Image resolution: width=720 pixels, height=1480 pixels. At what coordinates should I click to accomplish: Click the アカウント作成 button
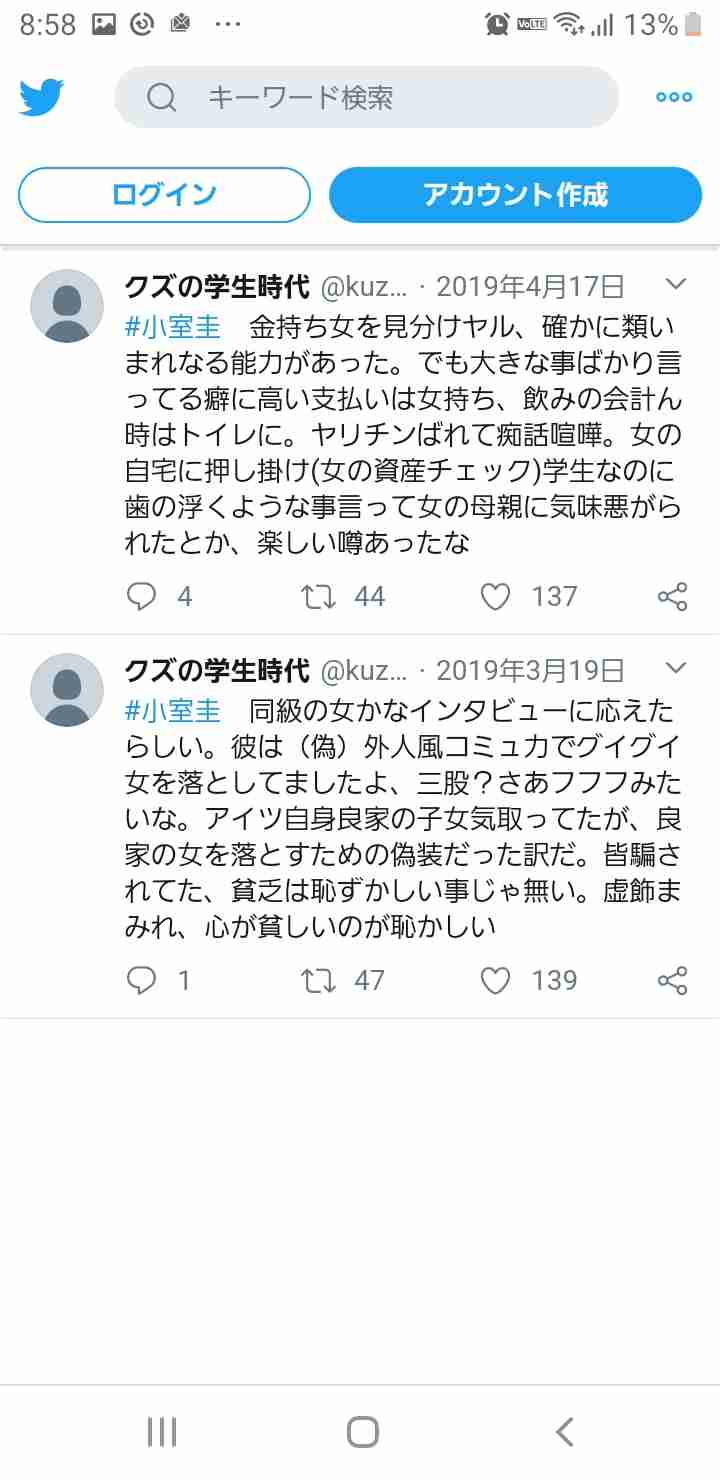tap(515, 194)
